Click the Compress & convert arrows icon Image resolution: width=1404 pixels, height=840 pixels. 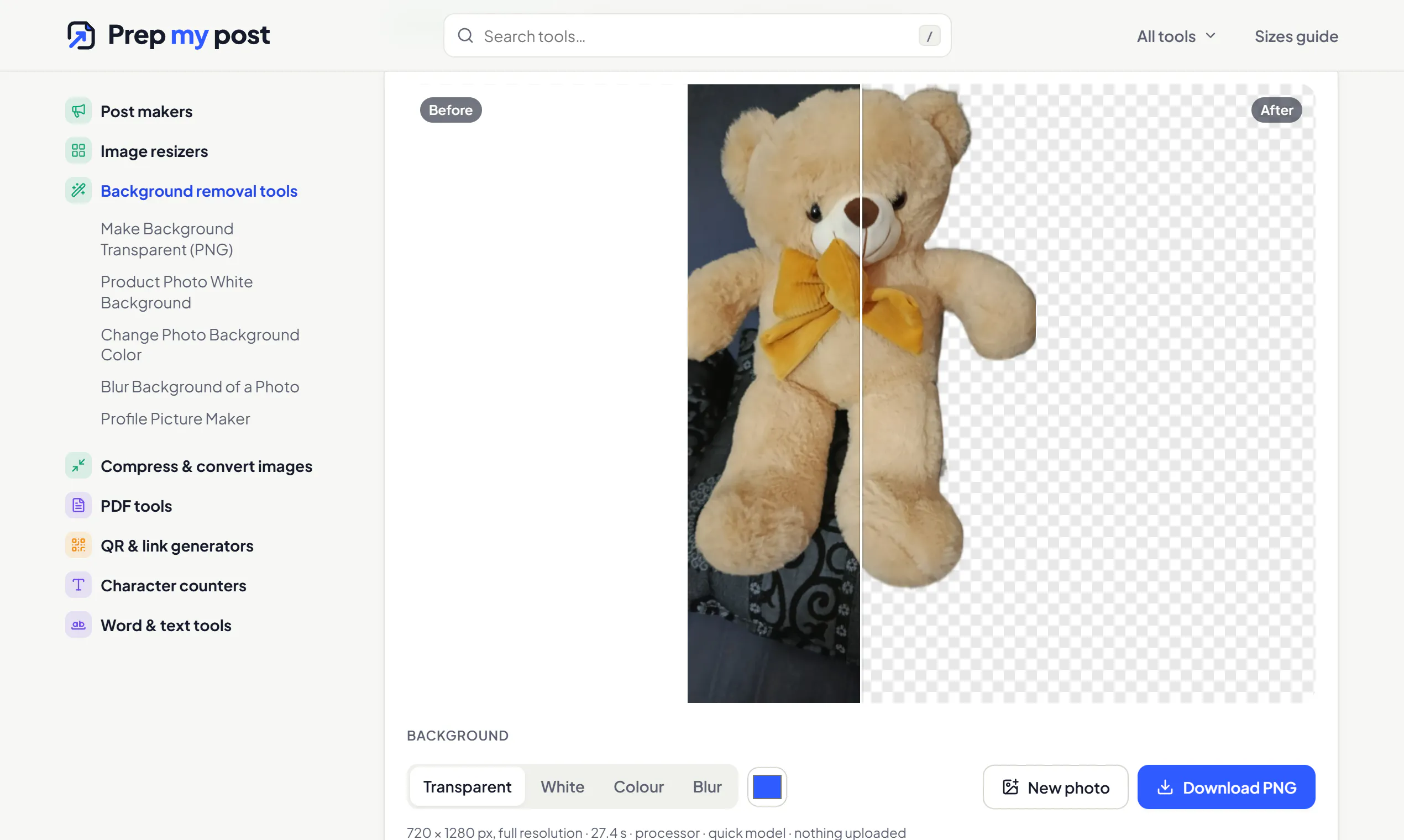(78, 465)
